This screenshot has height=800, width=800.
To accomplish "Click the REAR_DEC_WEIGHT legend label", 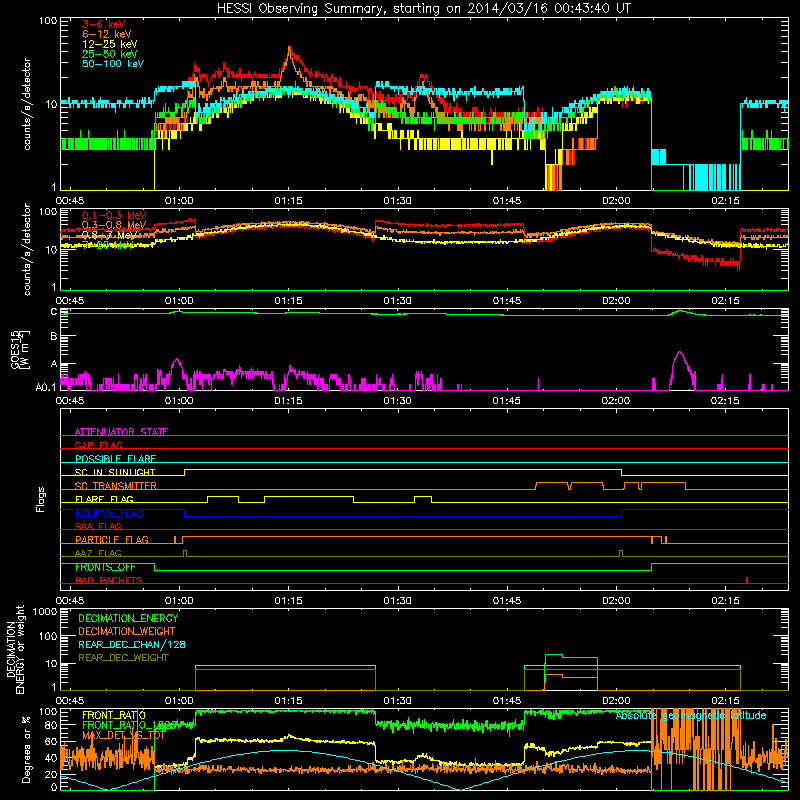I will [123, 658].
